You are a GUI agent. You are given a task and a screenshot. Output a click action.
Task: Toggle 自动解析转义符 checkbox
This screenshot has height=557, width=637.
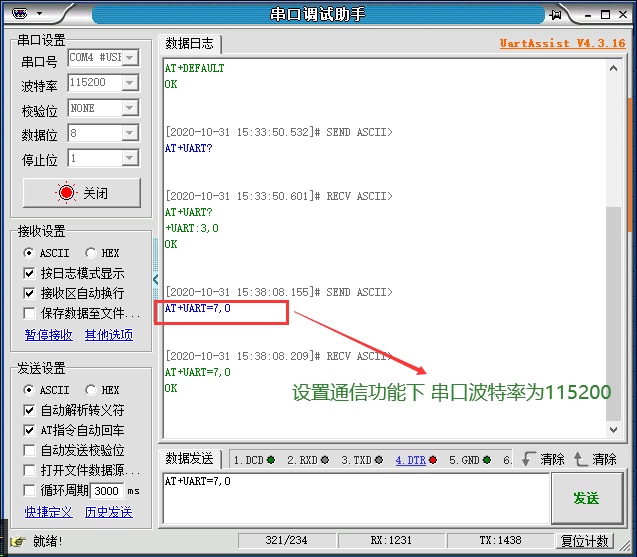[x=29, y=410]
